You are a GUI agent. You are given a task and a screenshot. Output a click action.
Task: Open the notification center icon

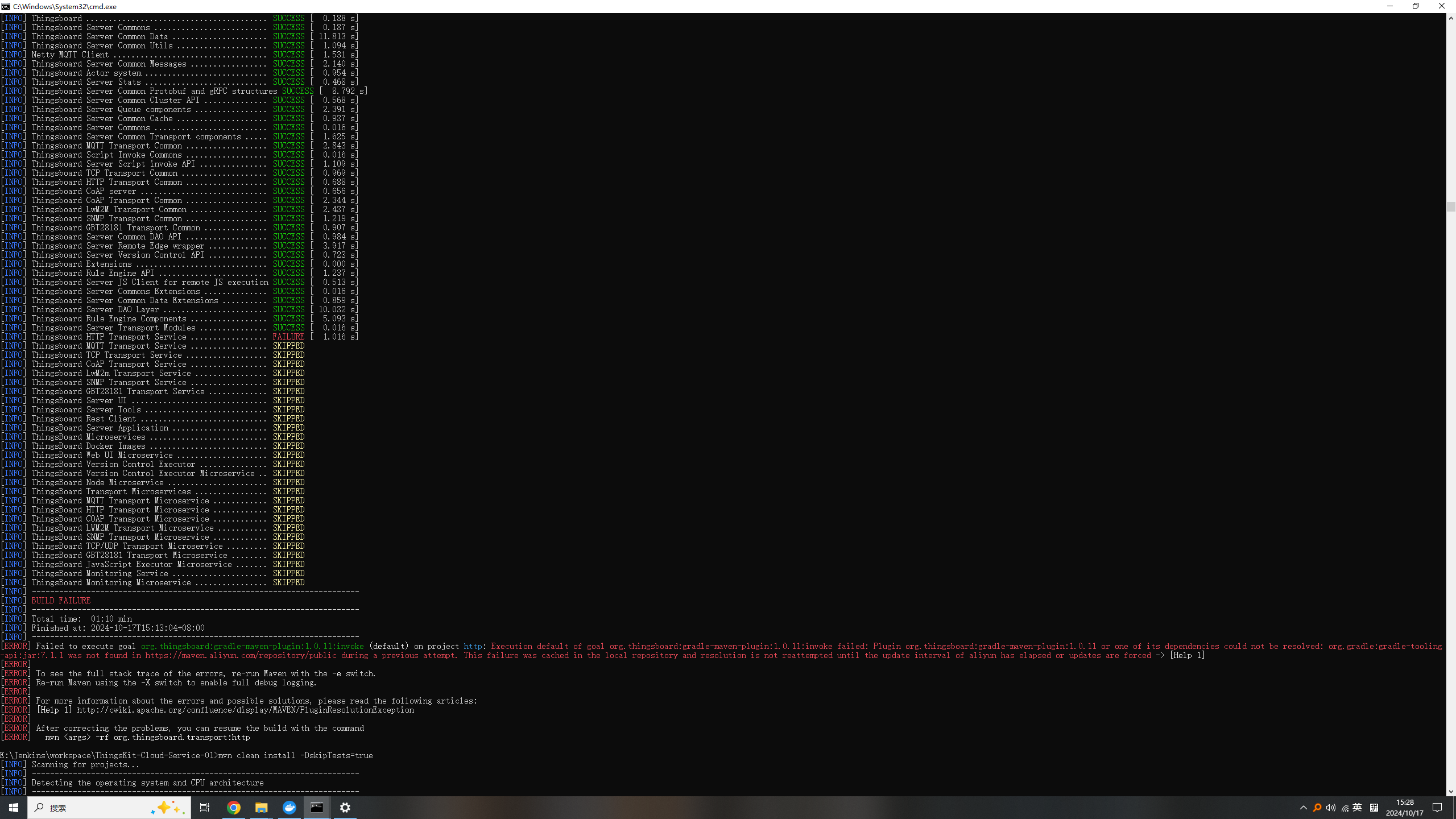tap(1437, 808)
